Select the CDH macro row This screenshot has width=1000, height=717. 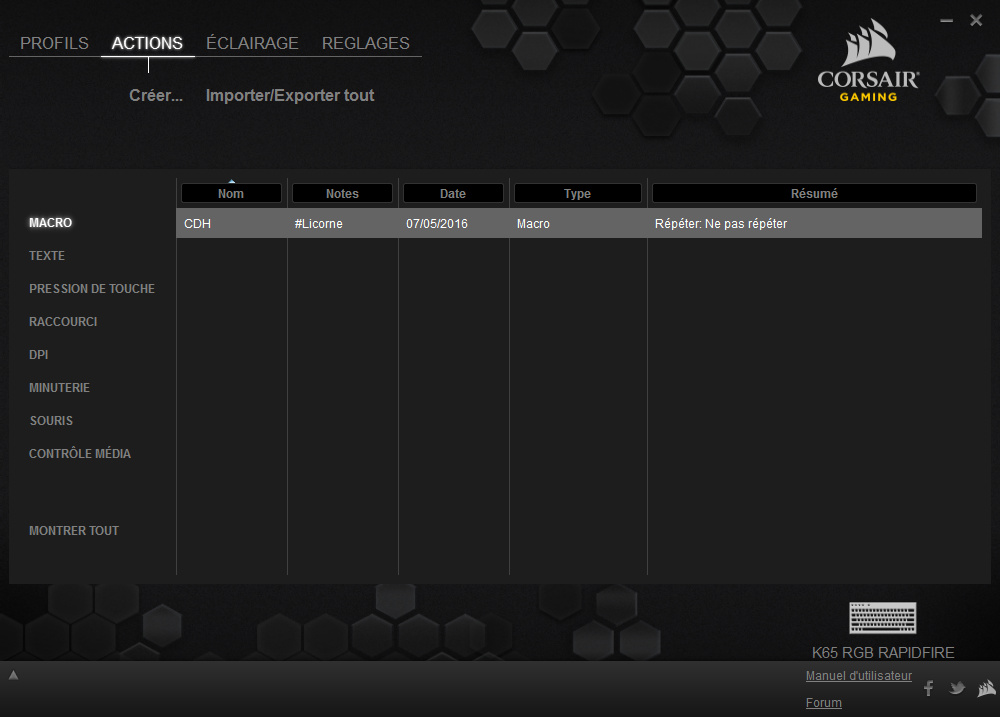pos(578,224)
